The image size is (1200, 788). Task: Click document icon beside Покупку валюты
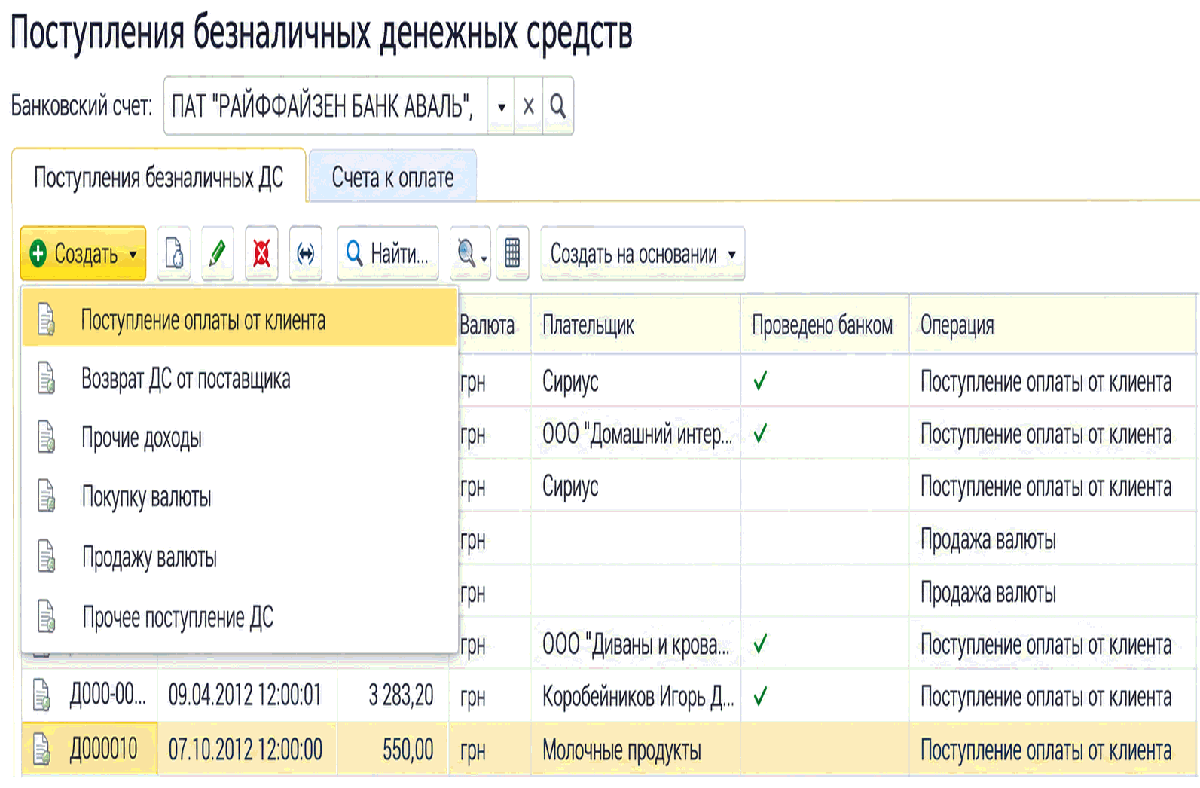45,497
